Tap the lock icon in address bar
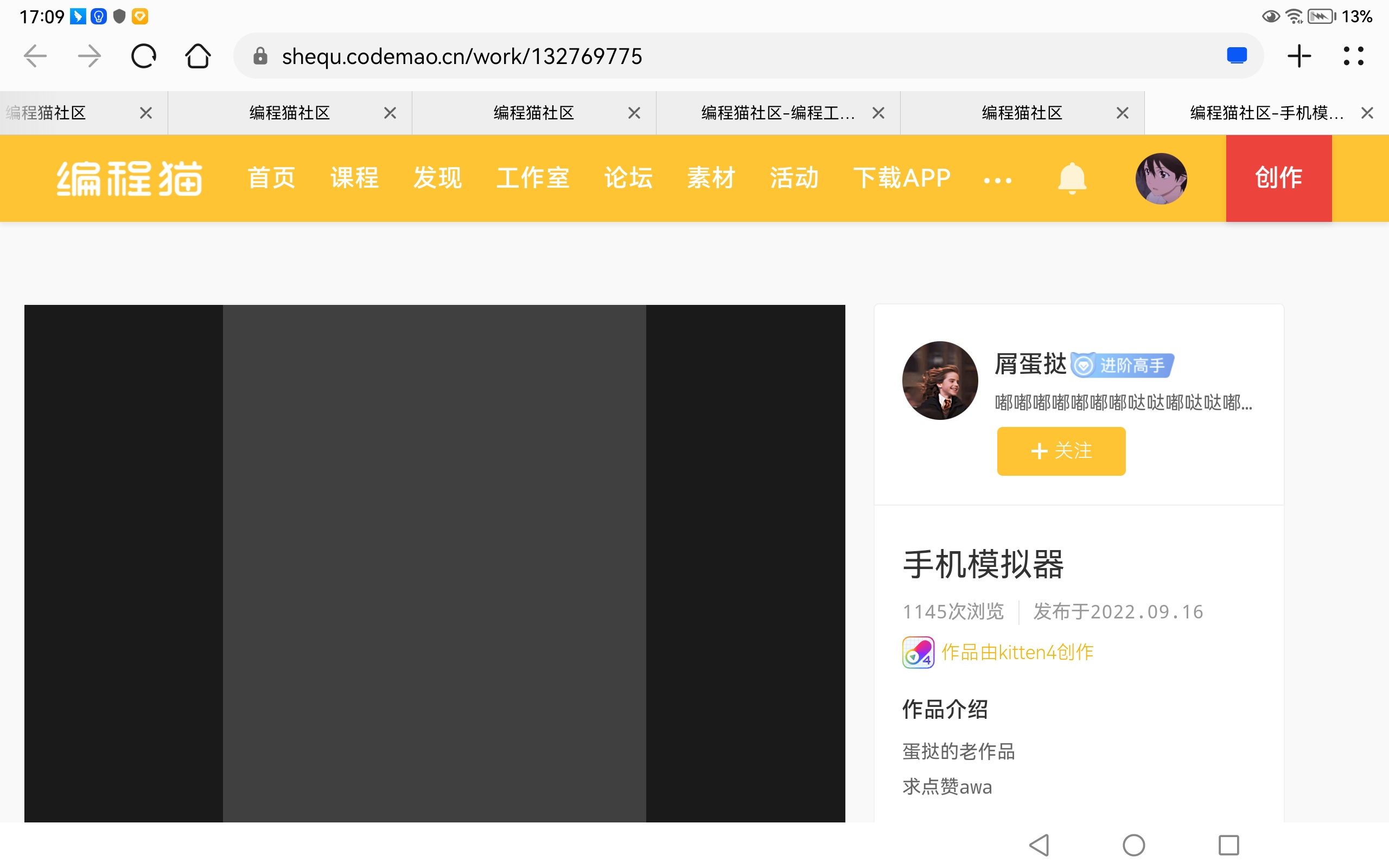1389x868 pixels. (260, 56)
